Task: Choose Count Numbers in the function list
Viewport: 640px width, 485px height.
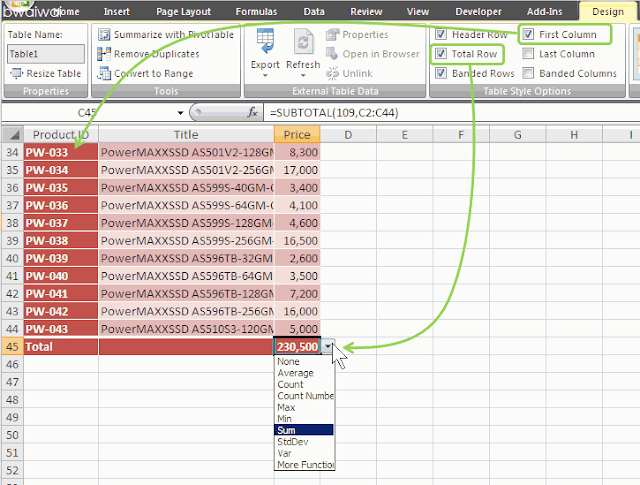Action: (x=304, y=396)
